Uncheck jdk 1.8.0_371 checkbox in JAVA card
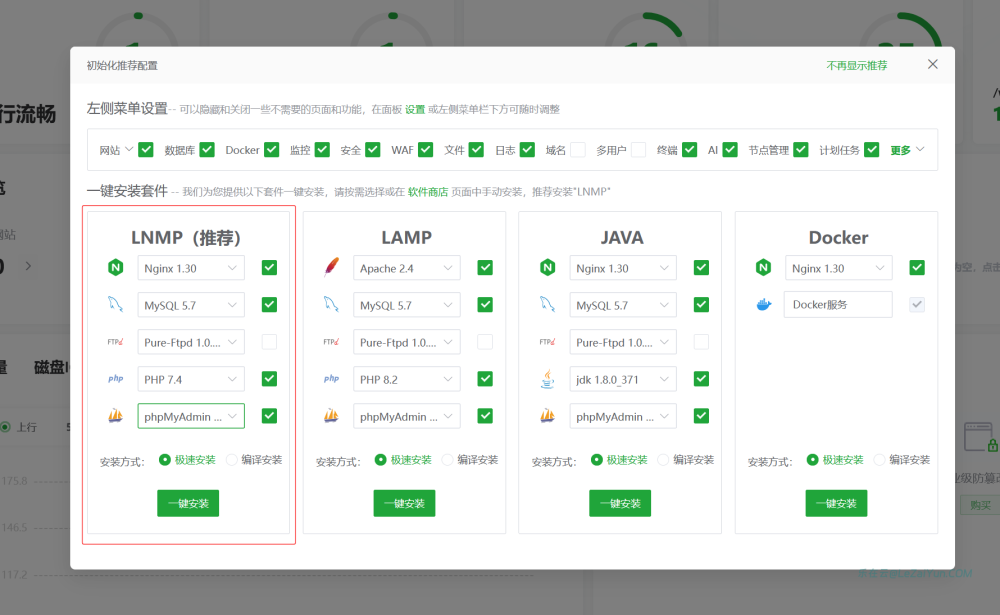This screenshot has height=615, width=1000. click(701, 379)
